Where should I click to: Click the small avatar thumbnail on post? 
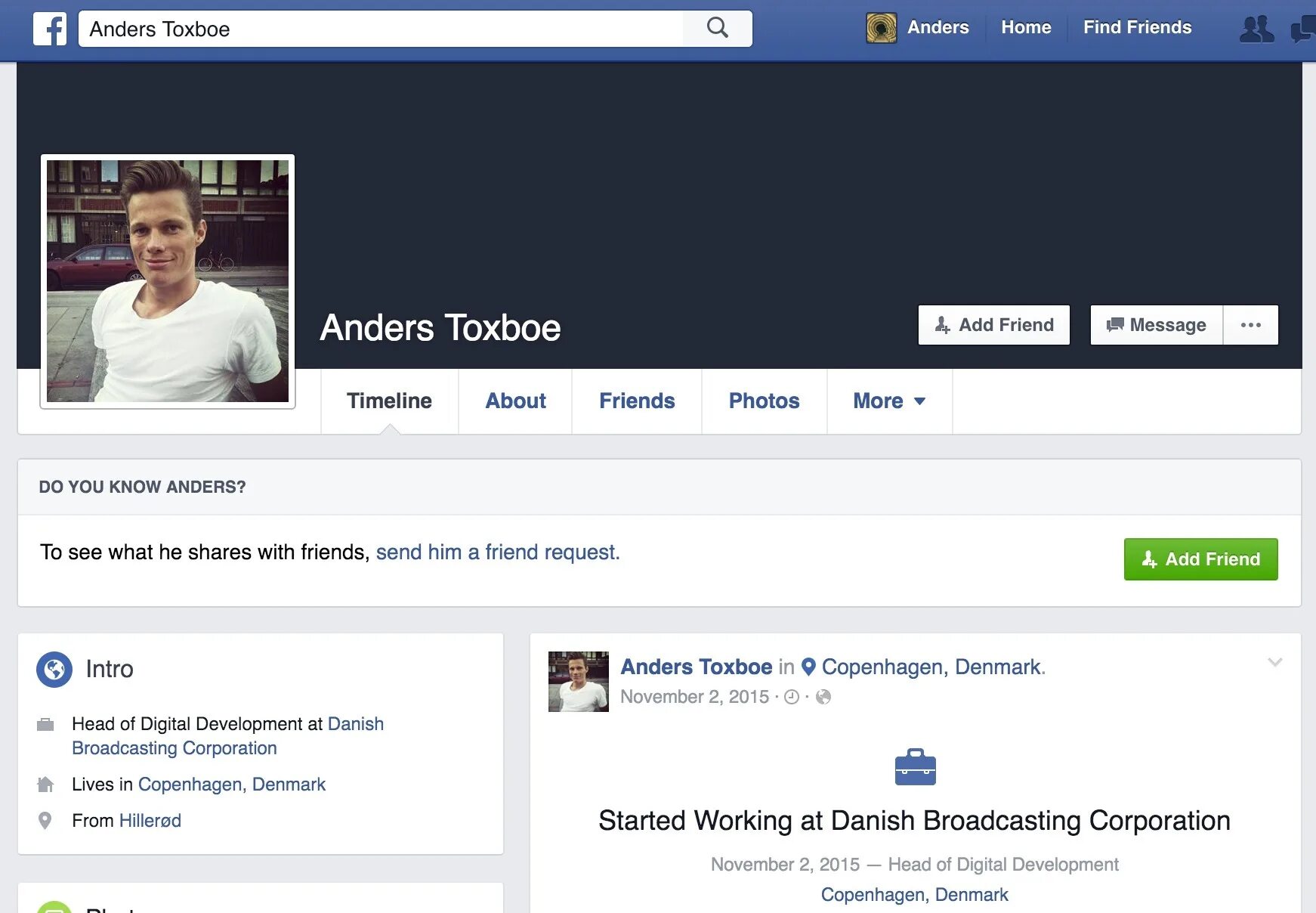[579, 682]
